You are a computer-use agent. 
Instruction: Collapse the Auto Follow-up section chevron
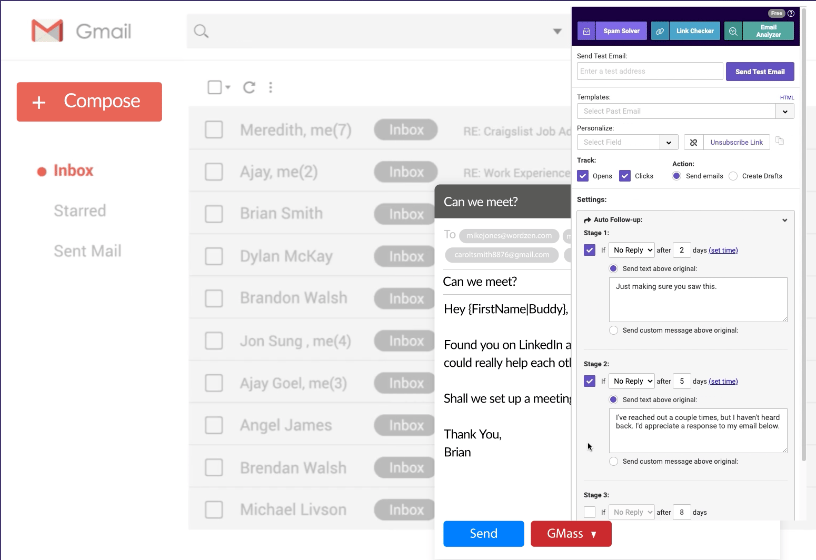click(x=785, y=220)
